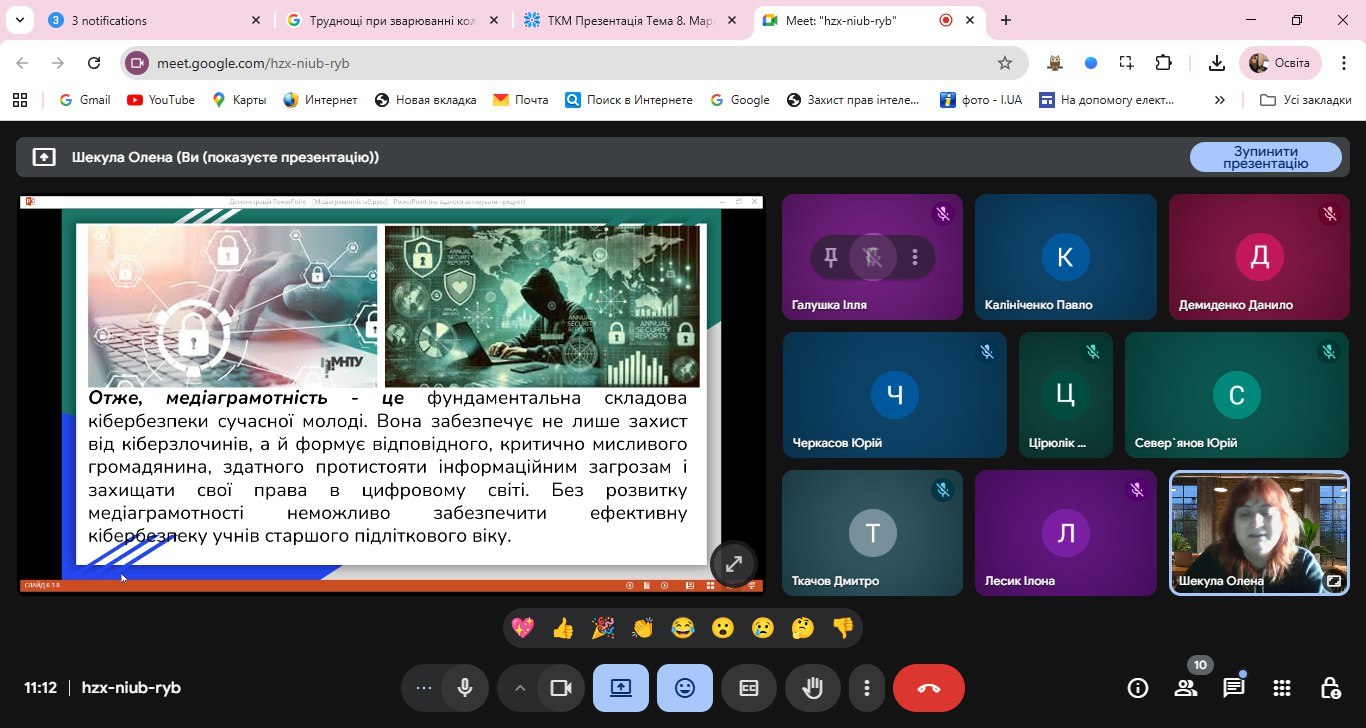Click the thumbs up reaction emoji

click(562, 628)
